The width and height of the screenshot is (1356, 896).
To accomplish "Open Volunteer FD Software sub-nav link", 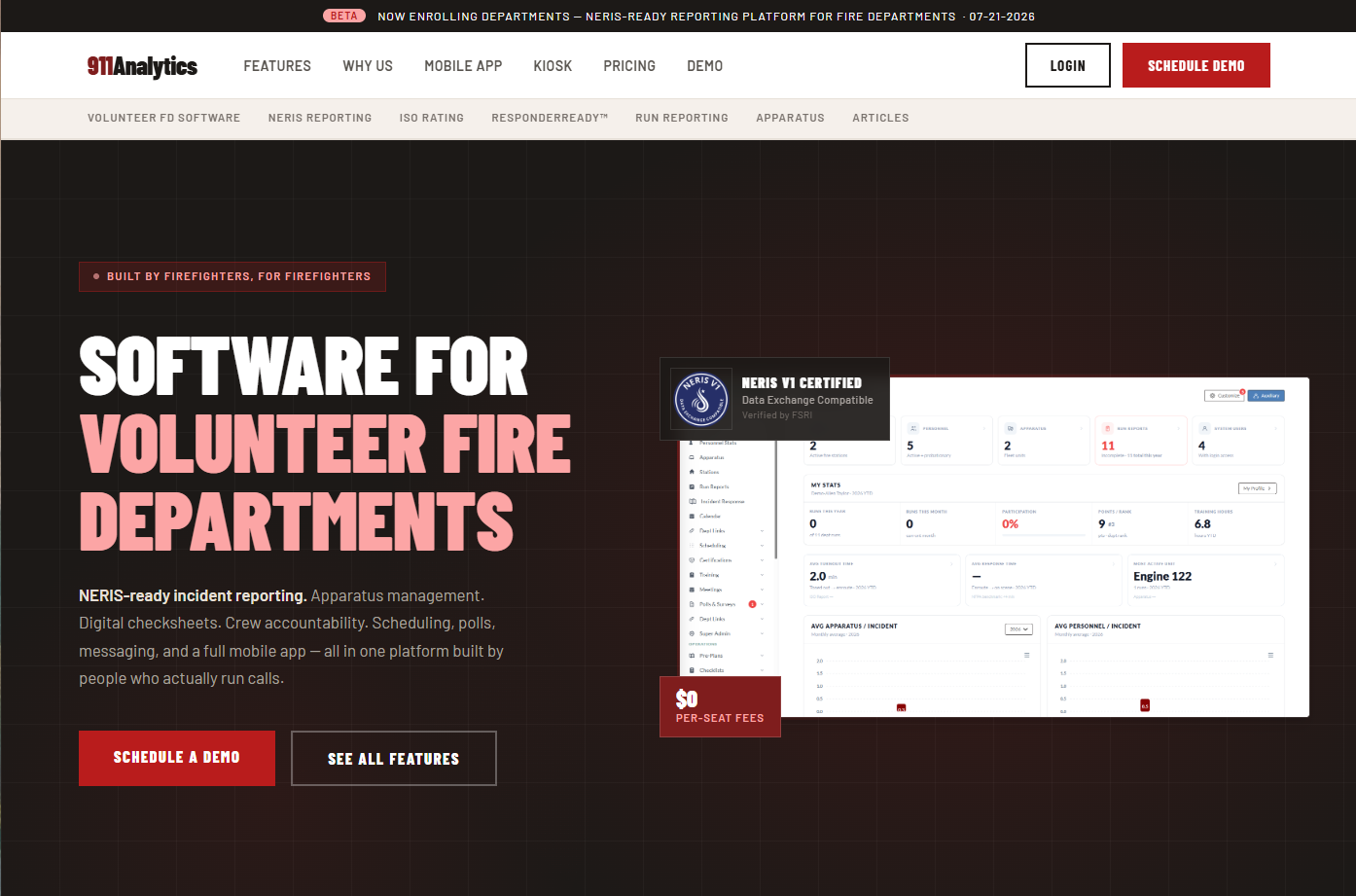I will click(x=163, y=118).
